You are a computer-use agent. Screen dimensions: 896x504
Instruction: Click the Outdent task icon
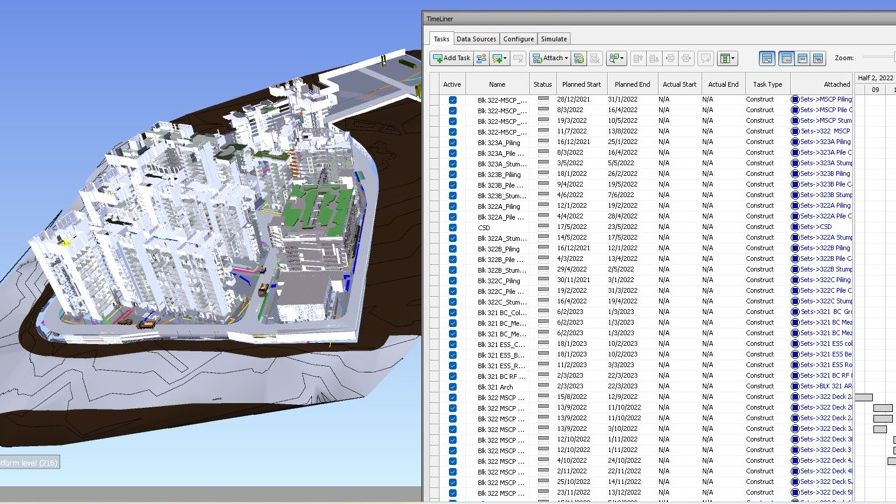(686, 58)
